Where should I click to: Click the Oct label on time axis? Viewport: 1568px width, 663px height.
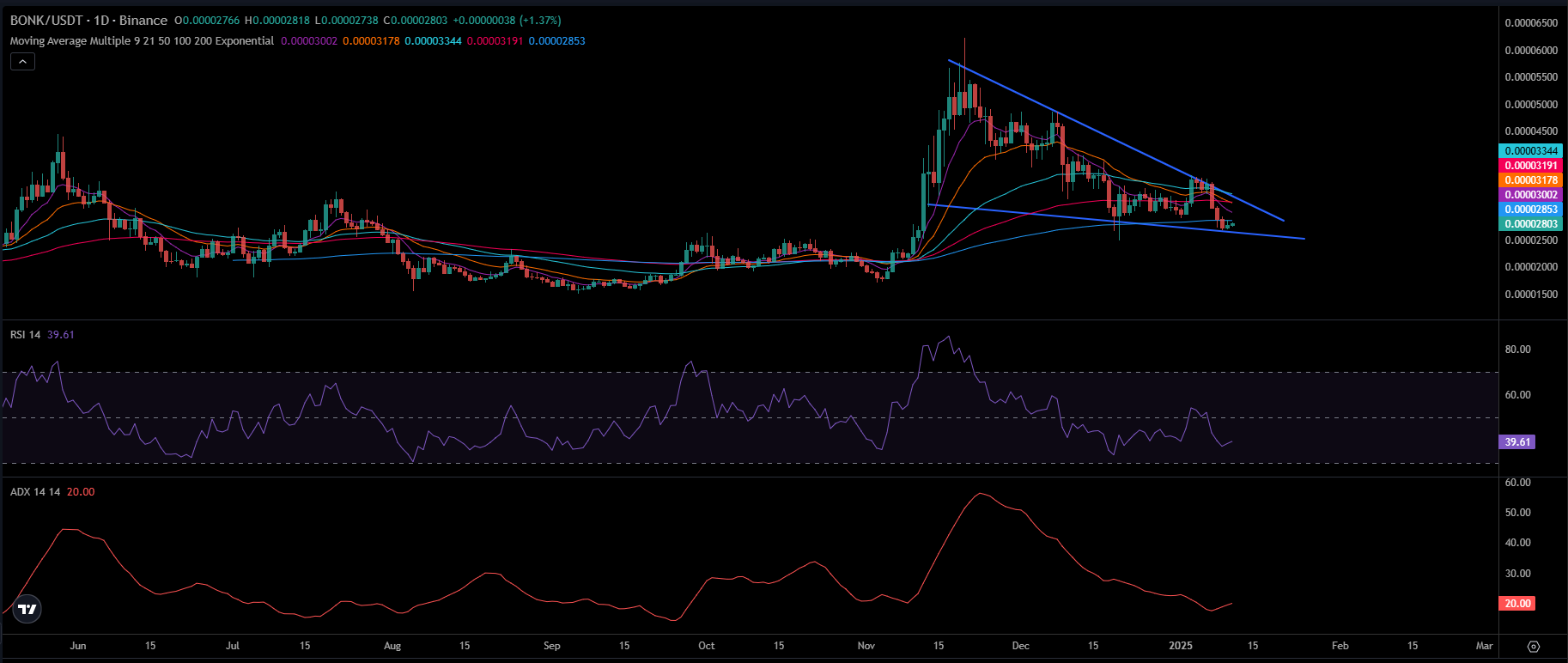point(707,646)
